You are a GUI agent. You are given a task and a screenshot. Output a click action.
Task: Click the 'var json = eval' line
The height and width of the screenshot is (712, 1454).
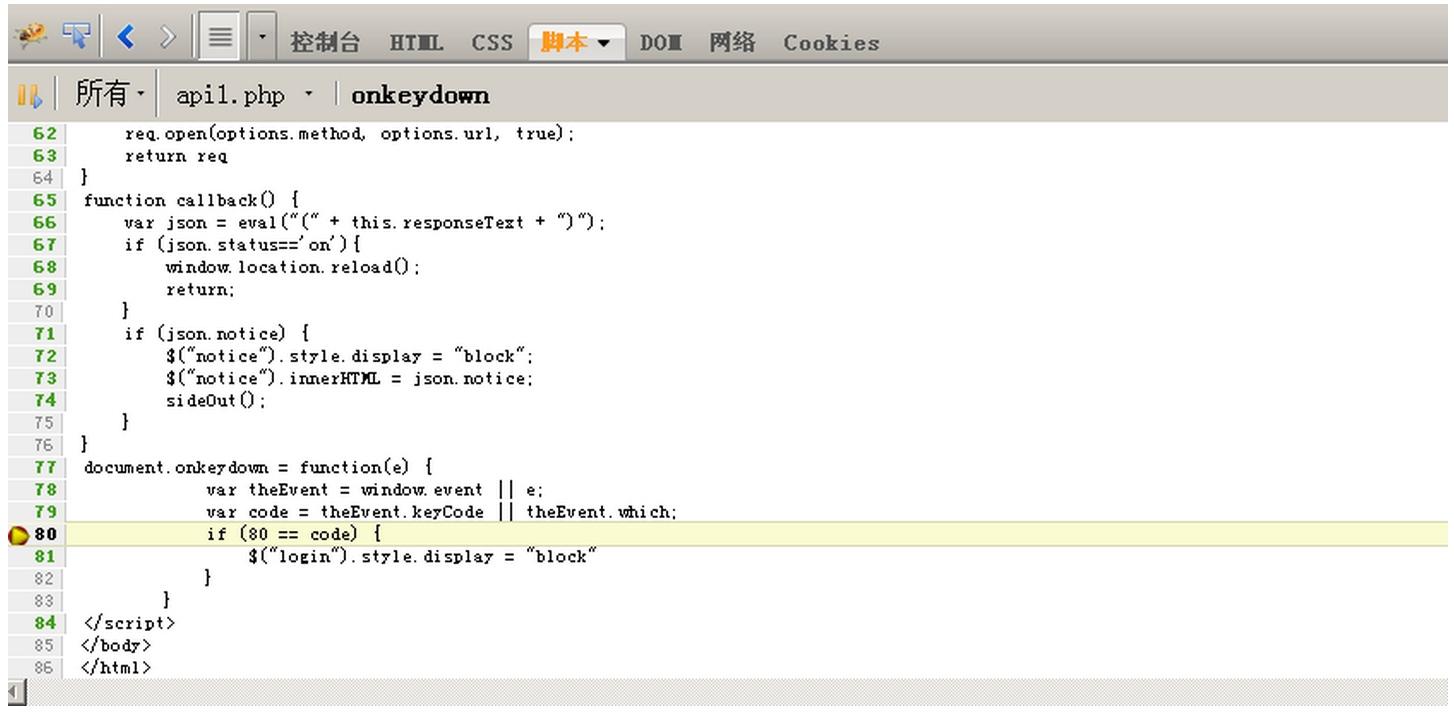point(365,222)
